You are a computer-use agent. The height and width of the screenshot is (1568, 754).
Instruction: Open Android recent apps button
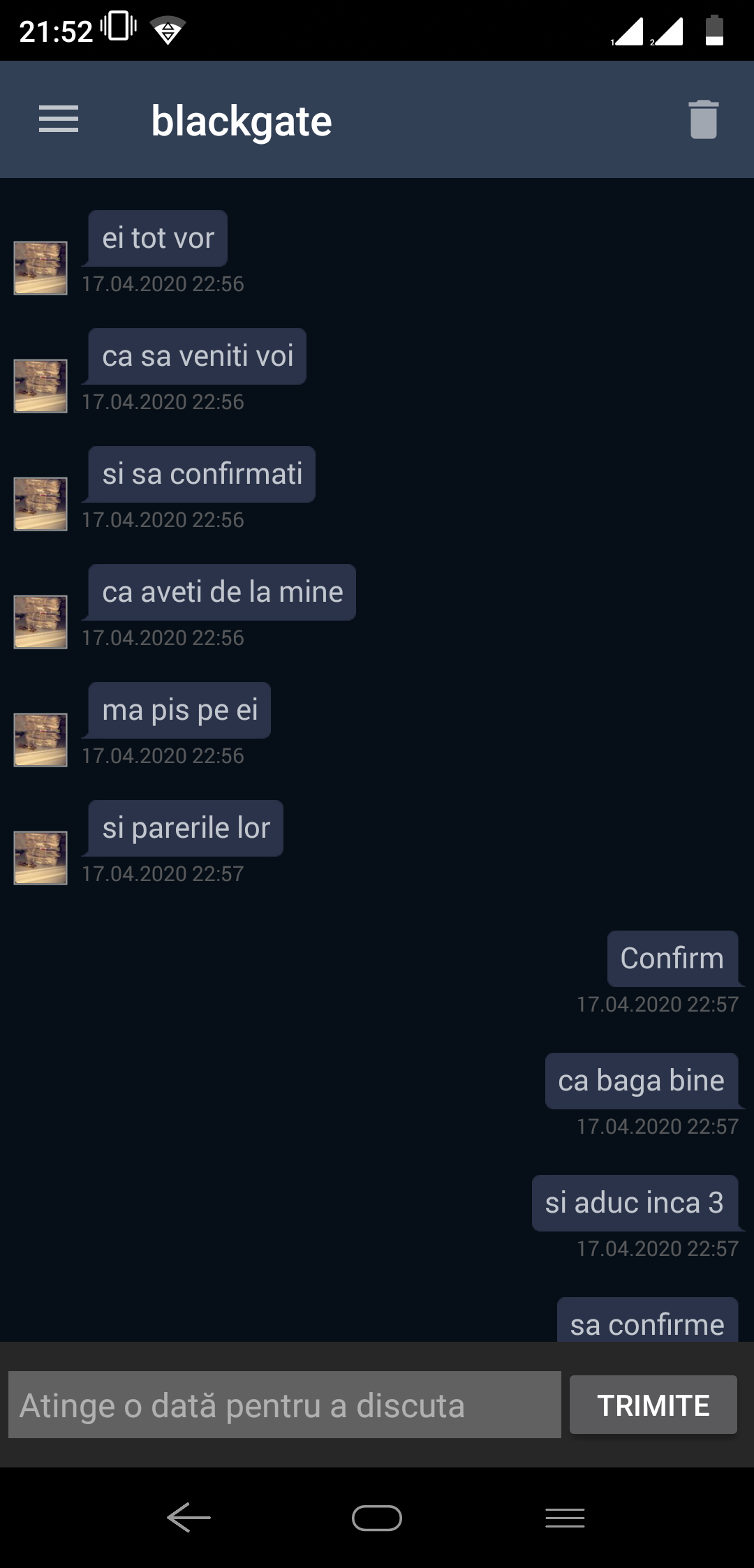click(565, 1518)
